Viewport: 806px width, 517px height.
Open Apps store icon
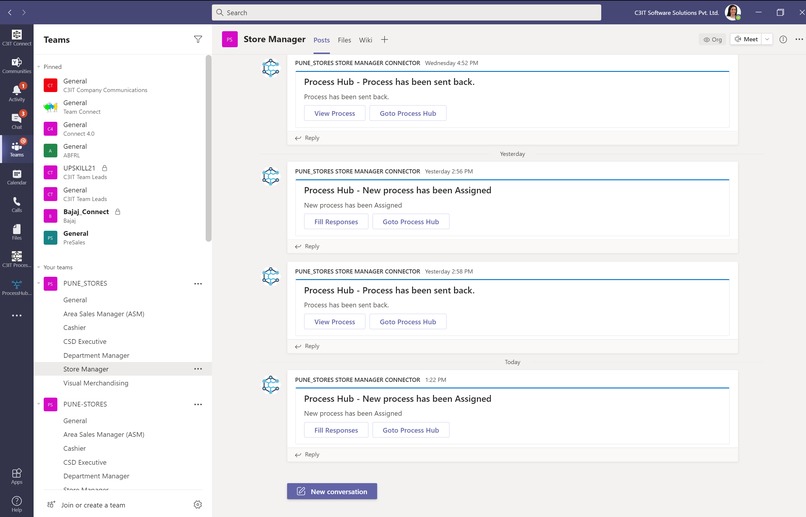[x=16, y=476]
